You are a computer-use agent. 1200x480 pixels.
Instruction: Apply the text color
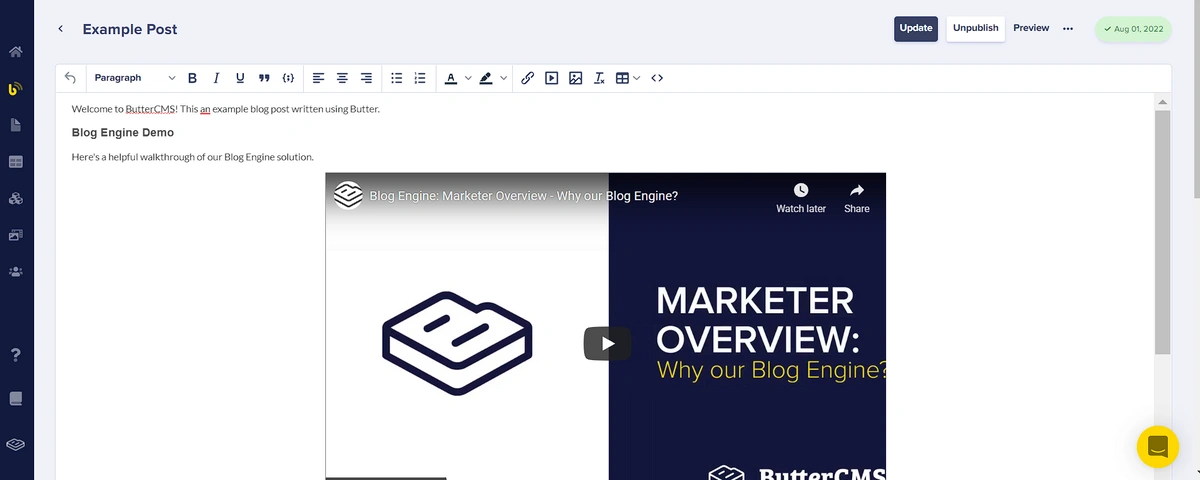(x=451, y=78)
